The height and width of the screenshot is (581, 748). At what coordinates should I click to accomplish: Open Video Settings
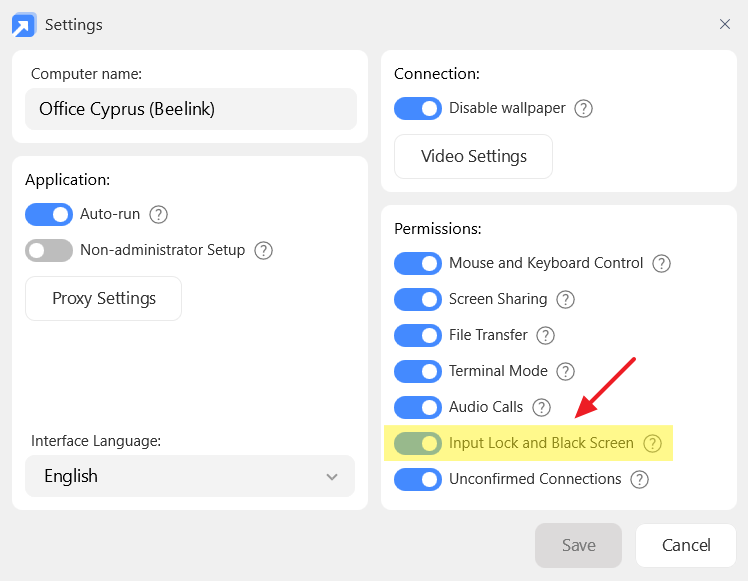[x=473, y=157]
